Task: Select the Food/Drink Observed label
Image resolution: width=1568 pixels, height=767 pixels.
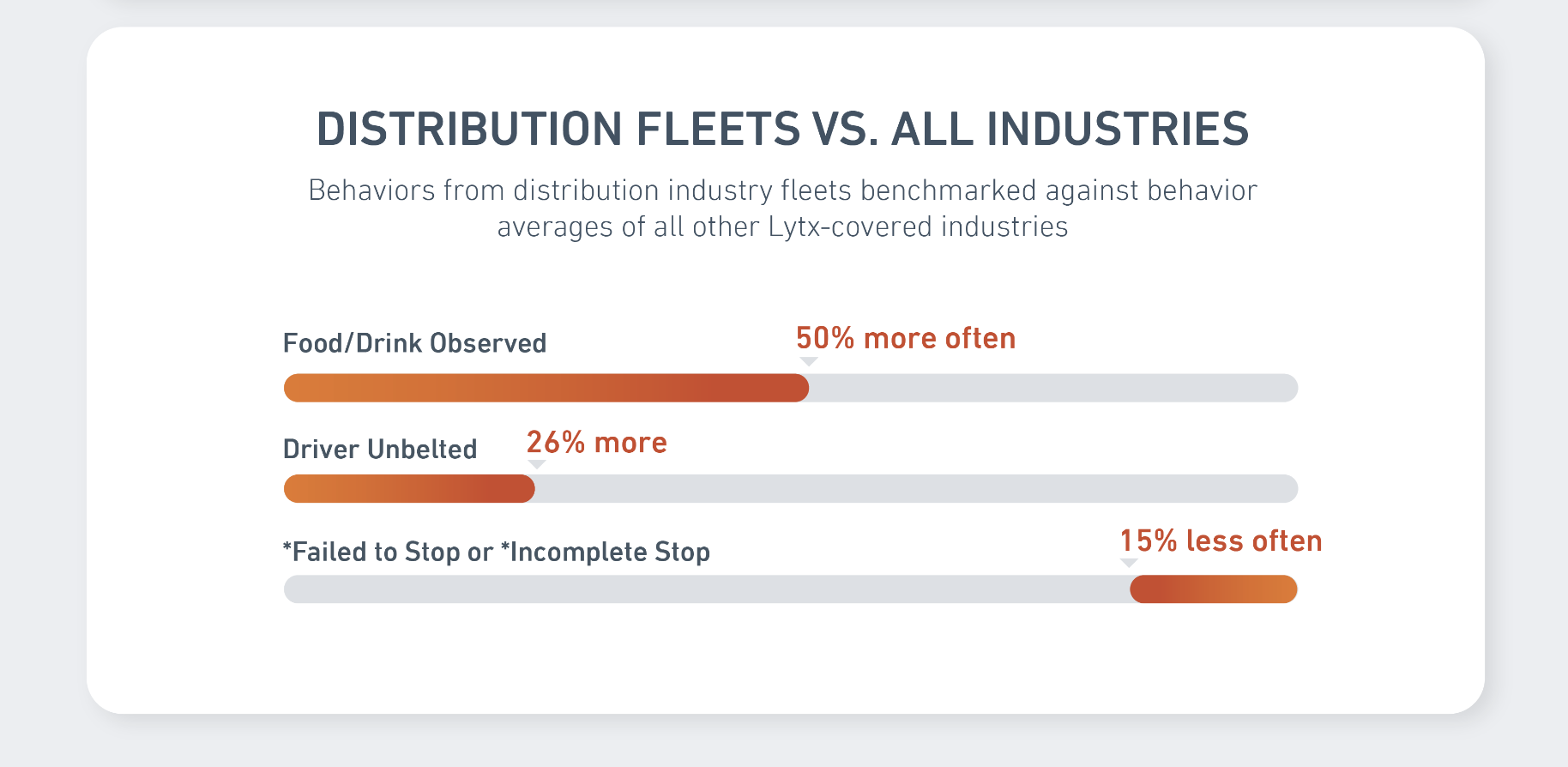Action: point(414,343)
